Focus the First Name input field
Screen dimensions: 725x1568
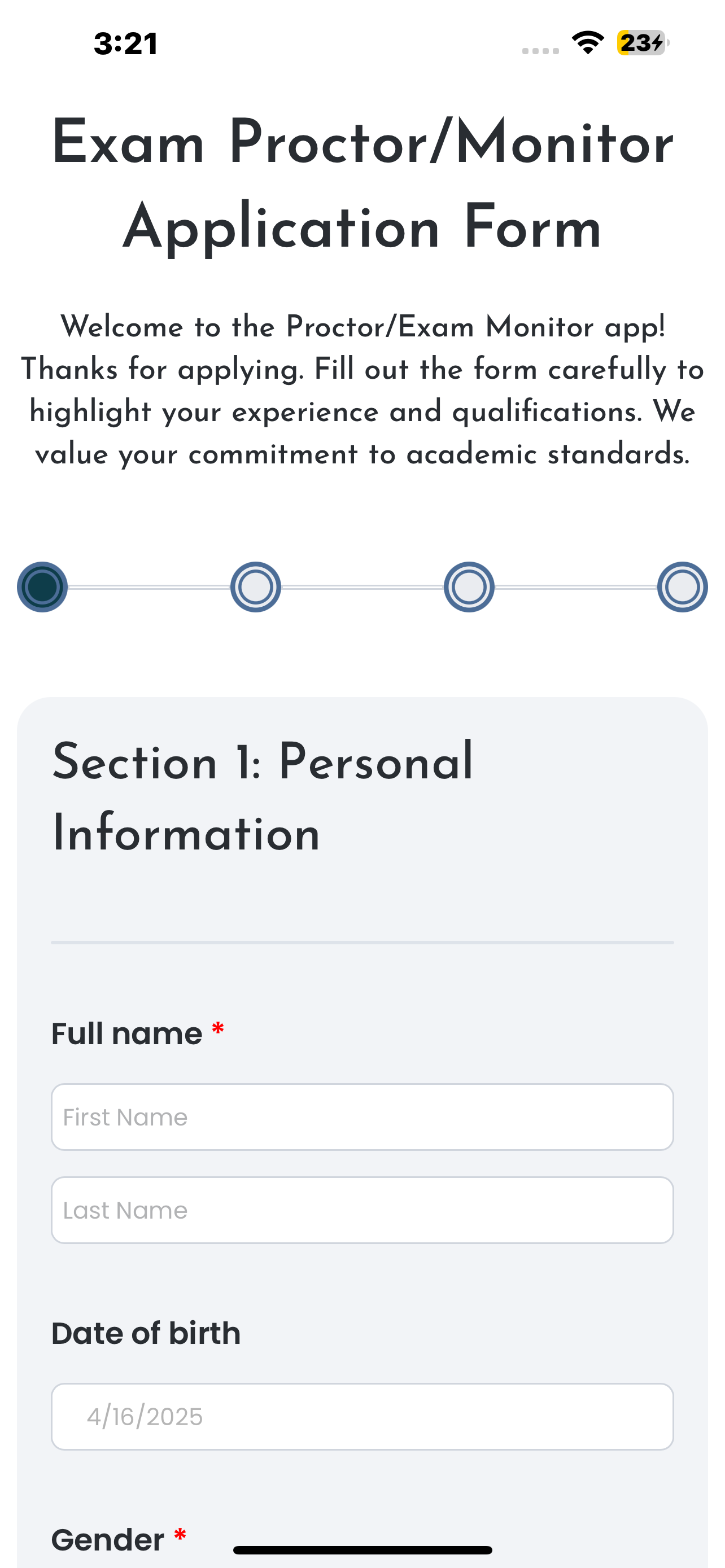[x=362, y=1117]
